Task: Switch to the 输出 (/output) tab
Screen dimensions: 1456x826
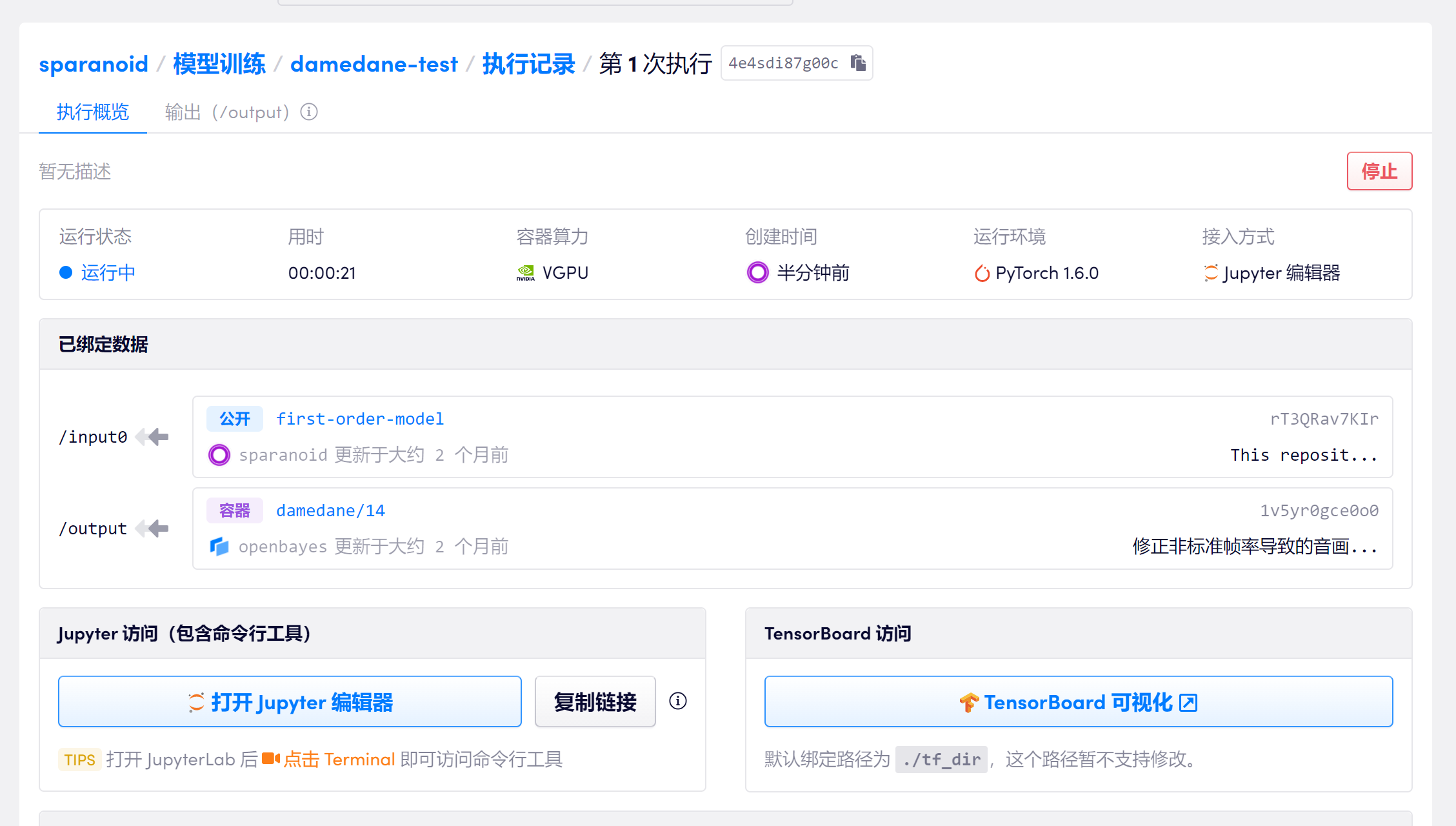Action: pos(226,112)
